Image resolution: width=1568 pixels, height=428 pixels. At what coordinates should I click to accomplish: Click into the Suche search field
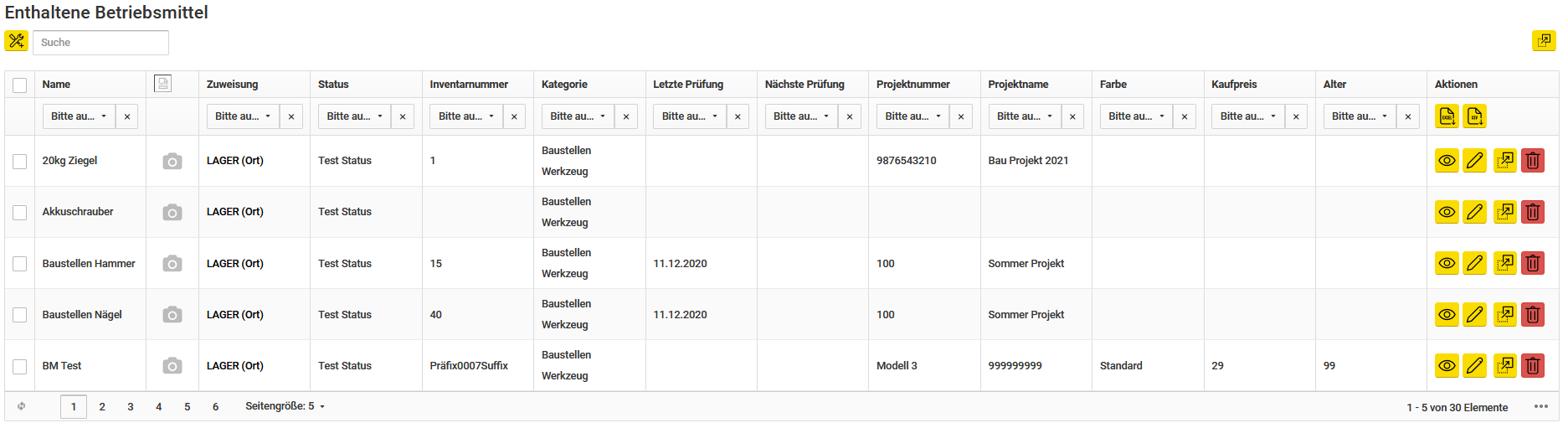point(100,43)
